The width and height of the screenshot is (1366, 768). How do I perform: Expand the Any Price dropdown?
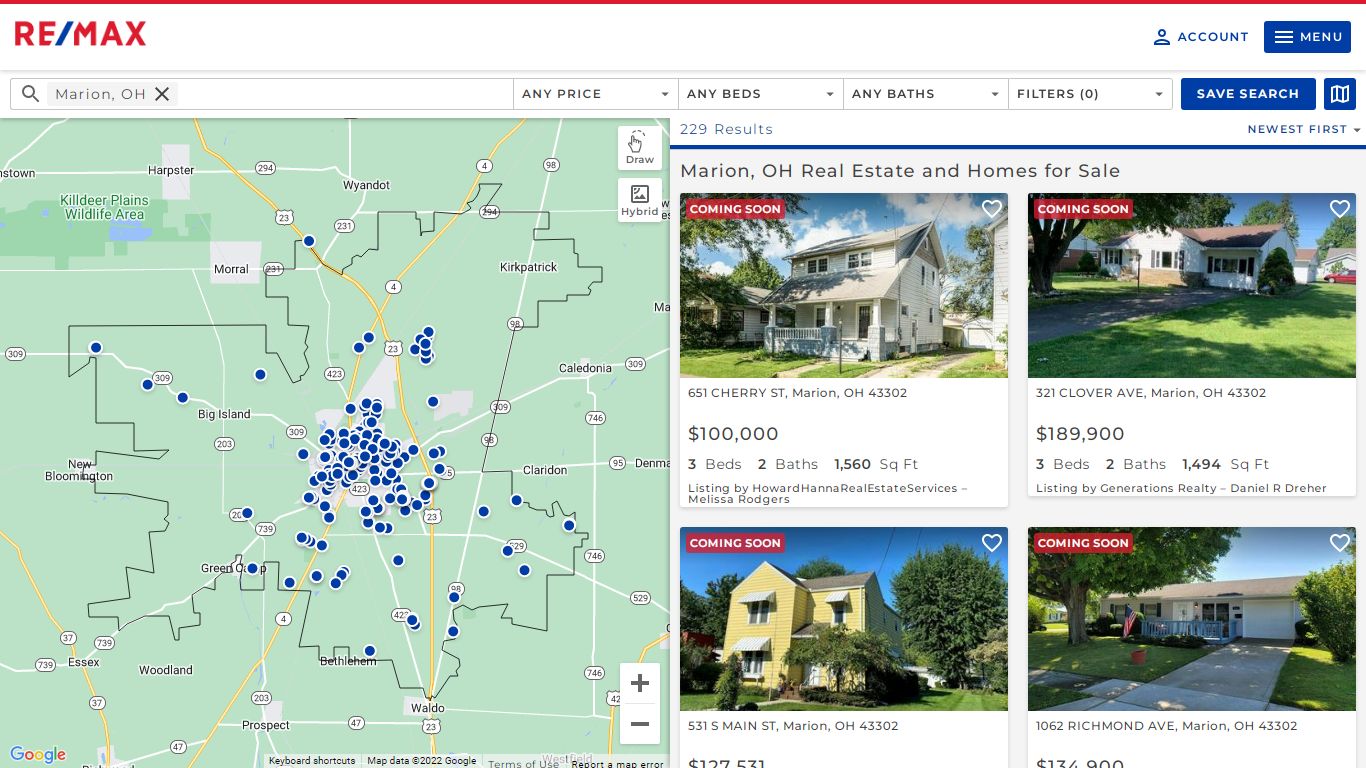click(596, 94)
